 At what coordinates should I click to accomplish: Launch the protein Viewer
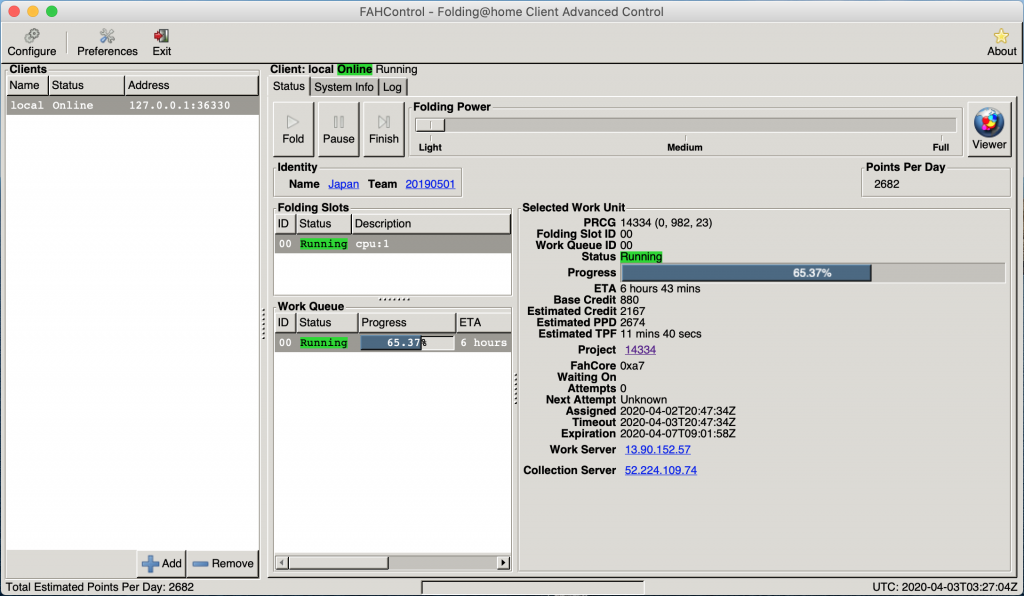[989, 129]
